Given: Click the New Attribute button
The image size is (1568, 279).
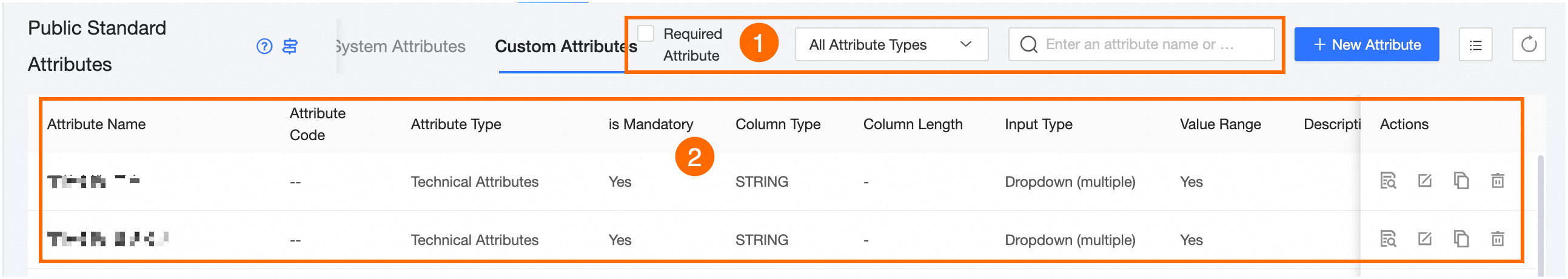Looking at the screenshot, I should 1366,45.
